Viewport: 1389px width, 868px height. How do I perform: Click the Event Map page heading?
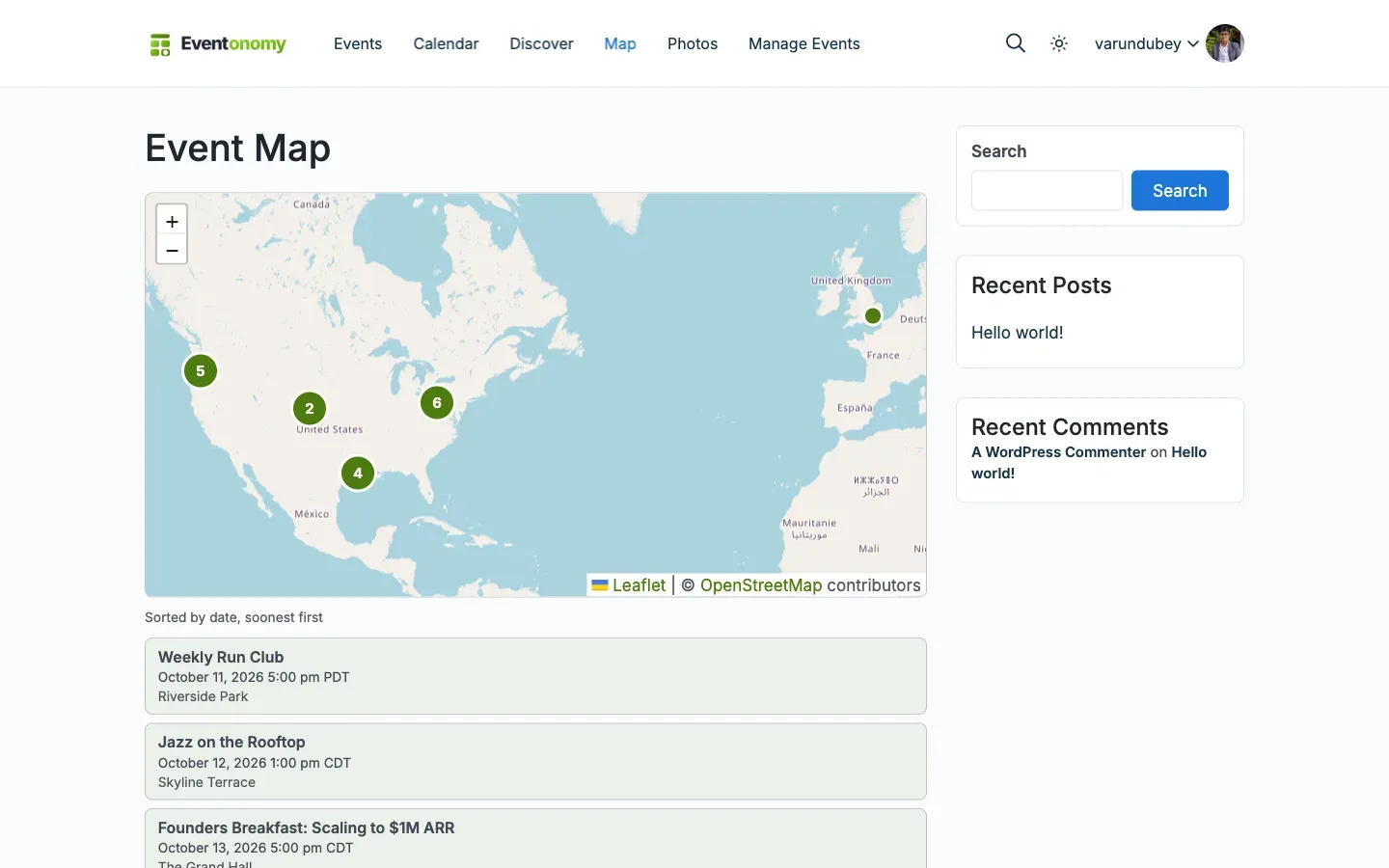coord(237,149)
